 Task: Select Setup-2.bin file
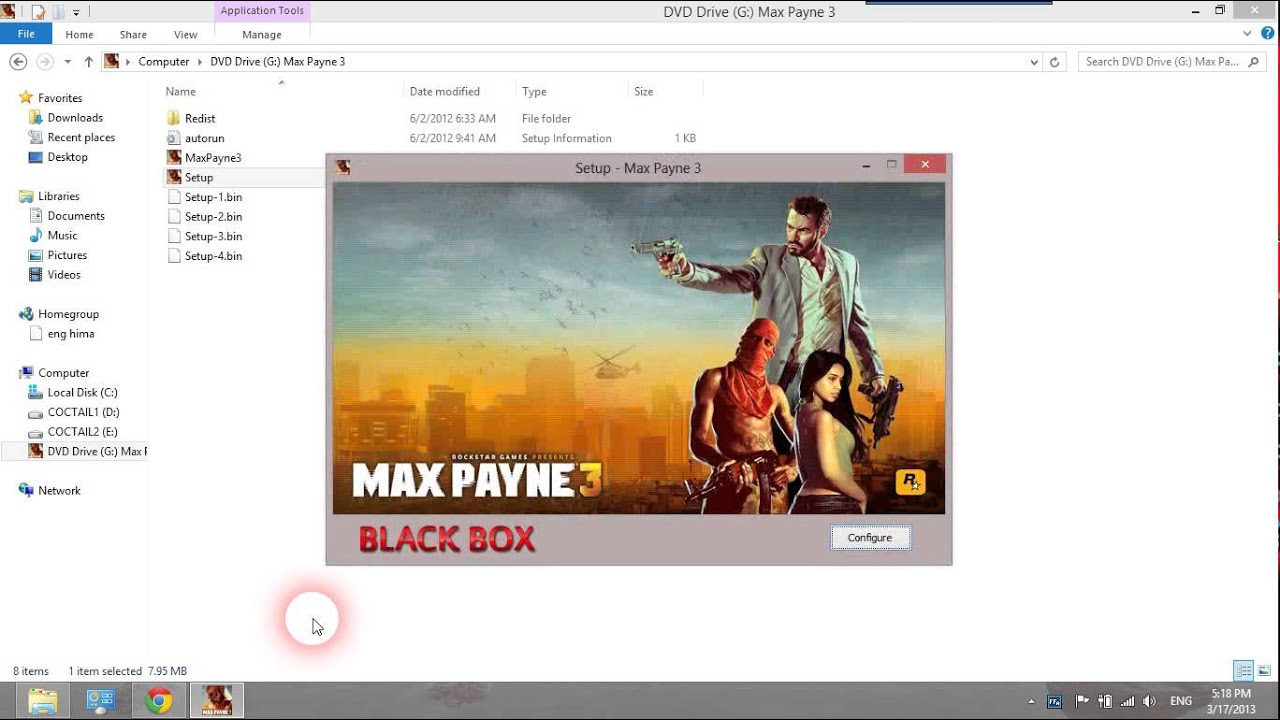(213, 216)
